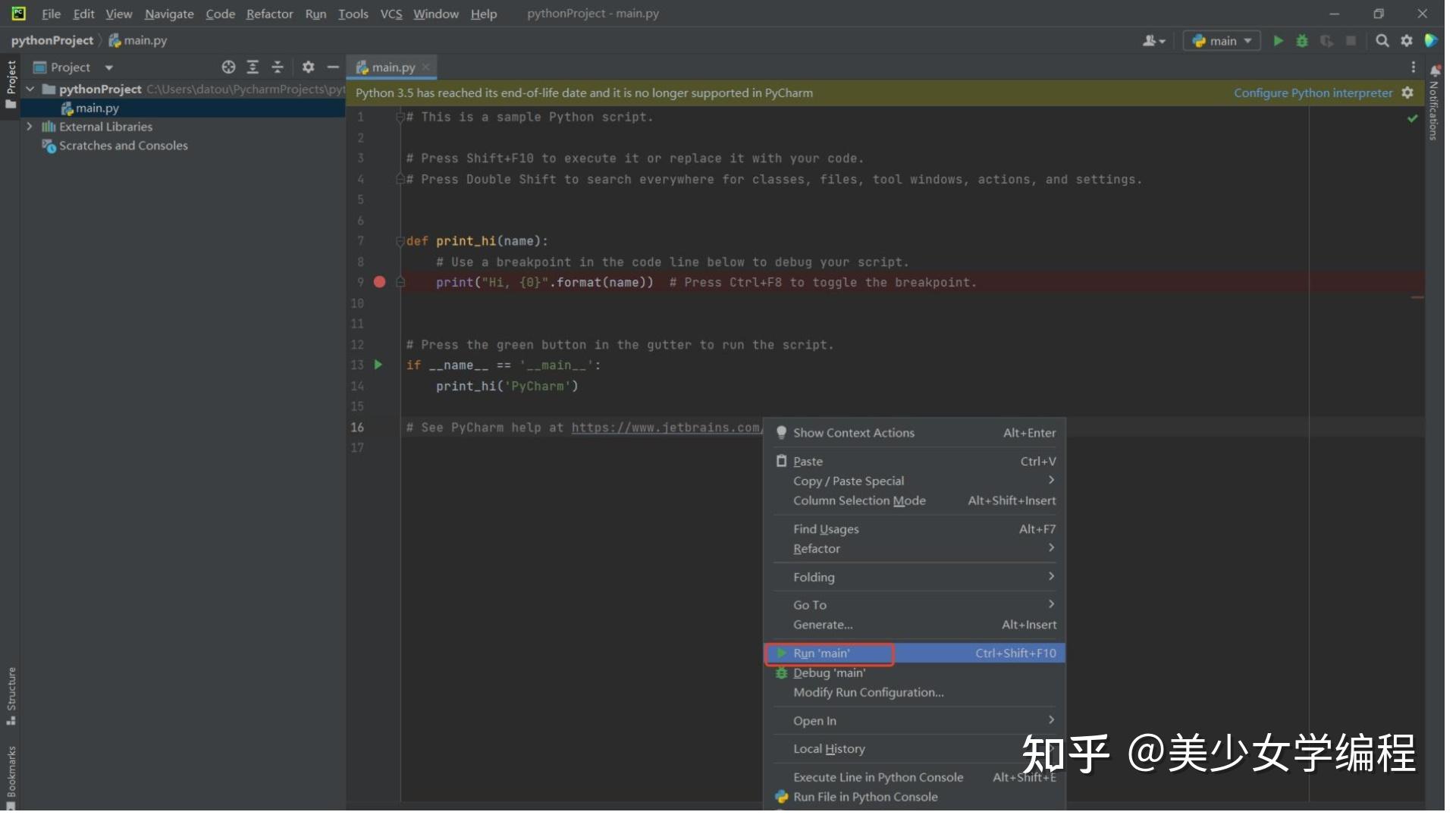Expand the External Libraries node
Image resolution: width=1456 pixels, height=815 pixels.
pos(29,127)
